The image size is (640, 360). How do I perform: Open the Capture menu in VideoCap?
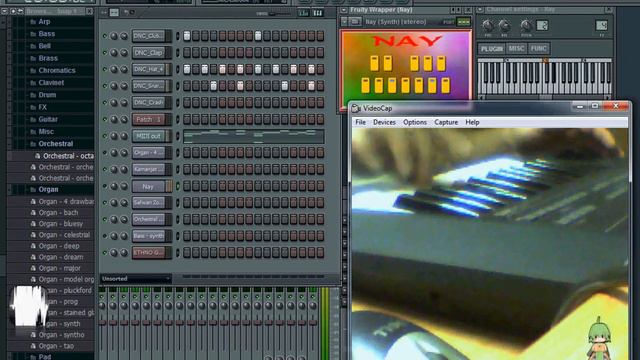click(x=446, y=122)
